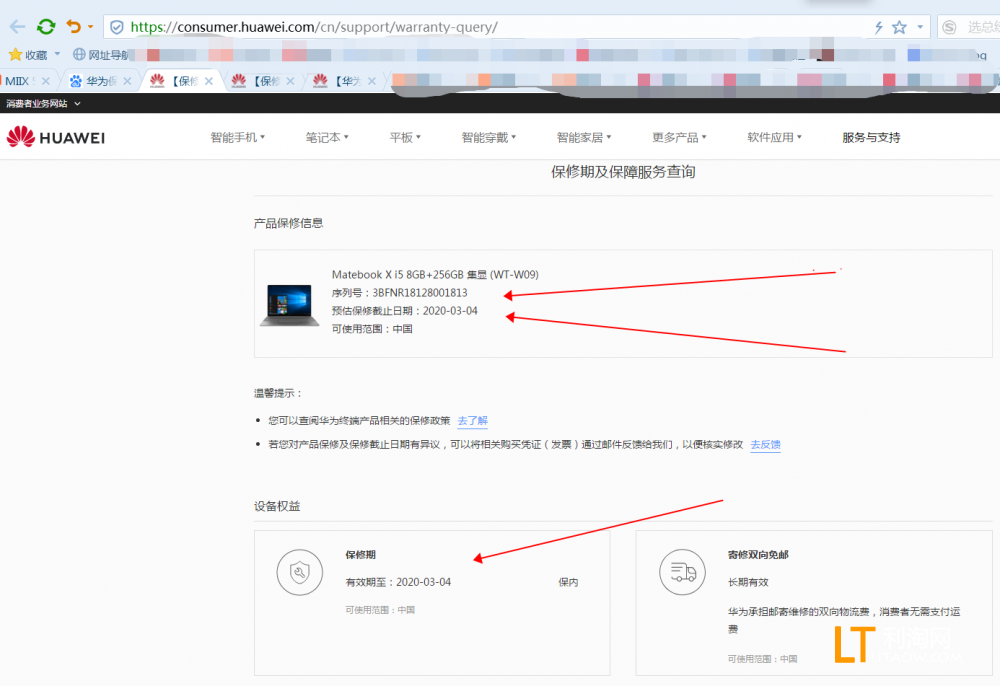Screen dimensions: 1000x686
Task: Open the 软件应用 menu
Action: (774, 137)
